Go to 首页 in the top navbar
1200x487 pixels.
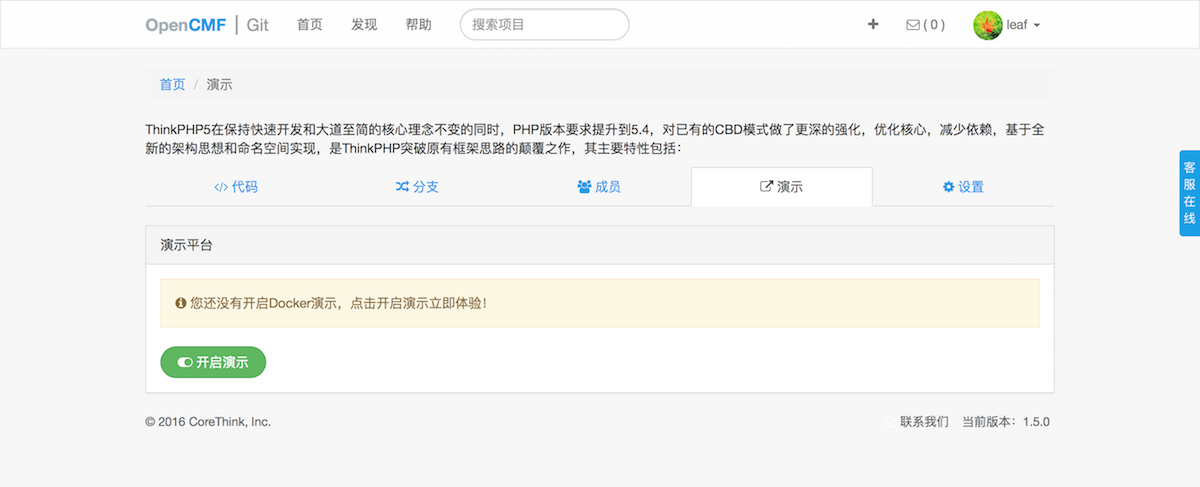310,25
